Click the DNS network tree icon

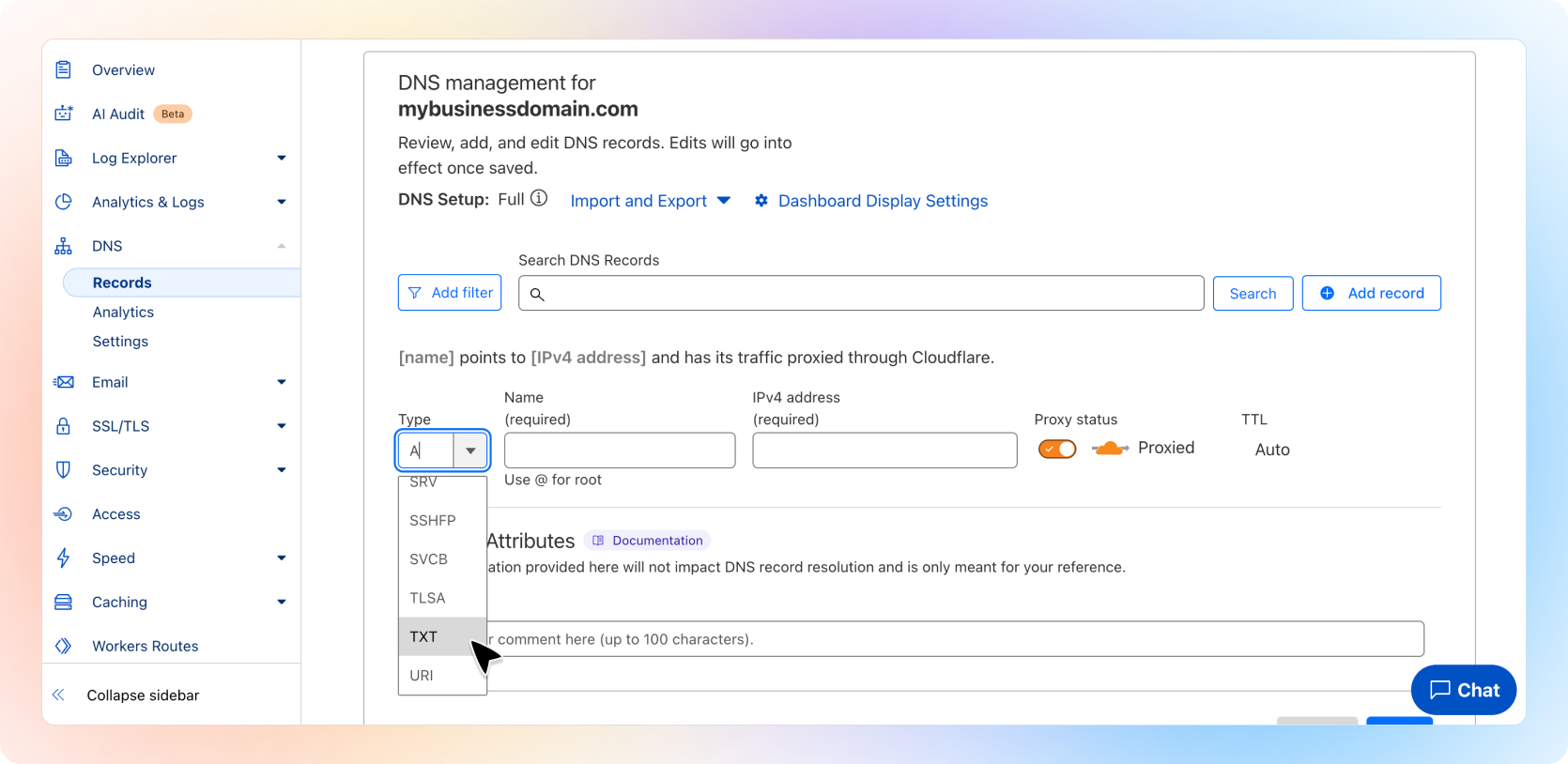click(63, 246)
